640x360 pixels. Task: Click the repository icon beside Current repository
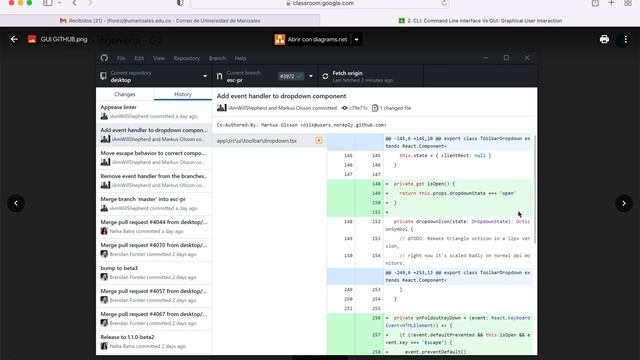(x=103, y=76)
